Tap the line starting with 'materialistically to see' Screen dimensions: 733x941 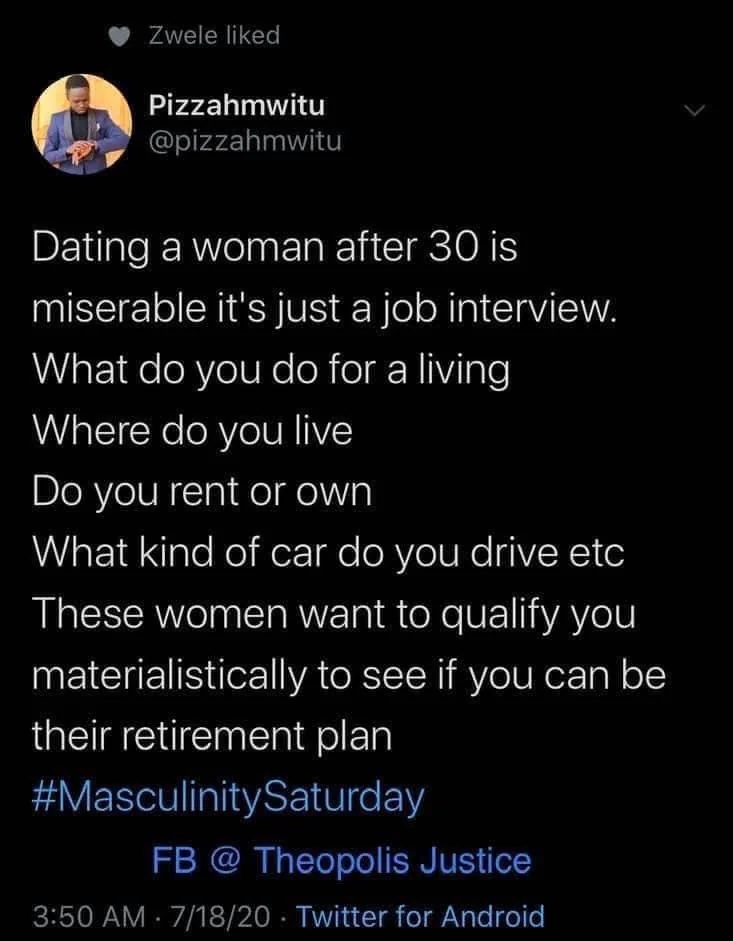tap(349, 676)
